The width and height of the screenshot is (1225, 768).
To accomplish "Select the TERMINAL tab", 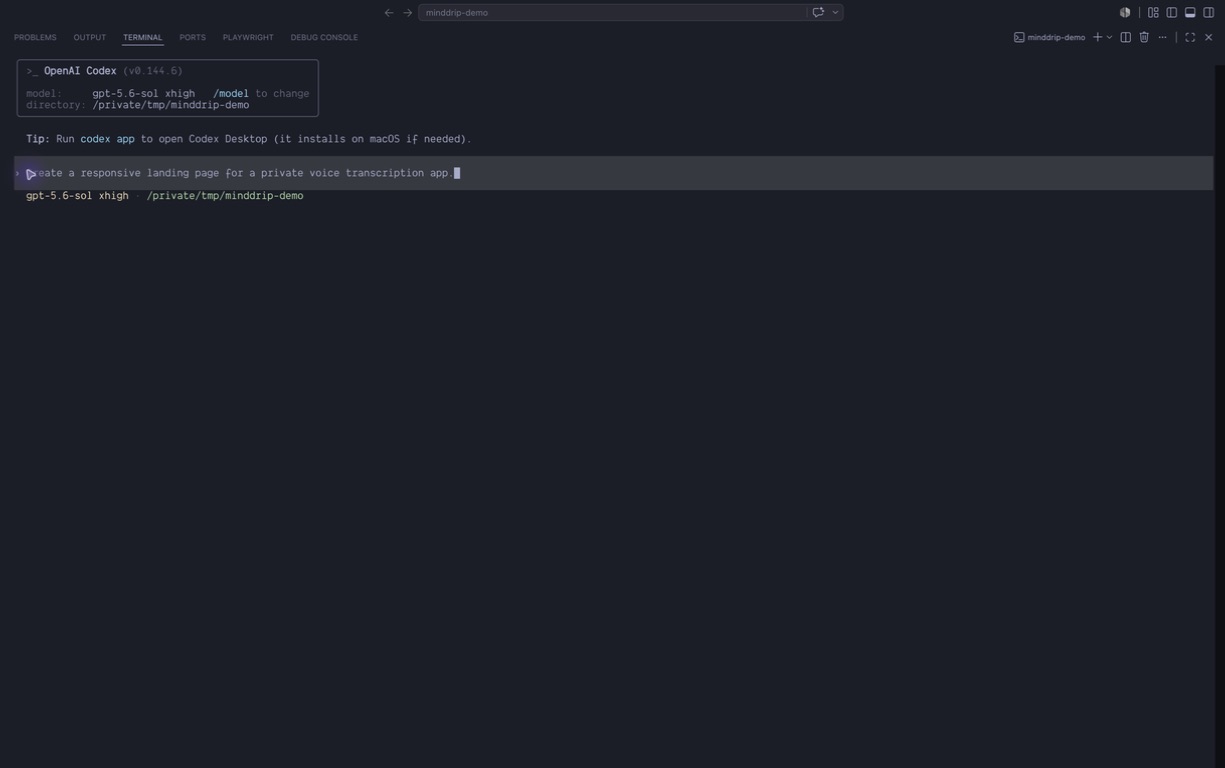I will click(143, 37).
